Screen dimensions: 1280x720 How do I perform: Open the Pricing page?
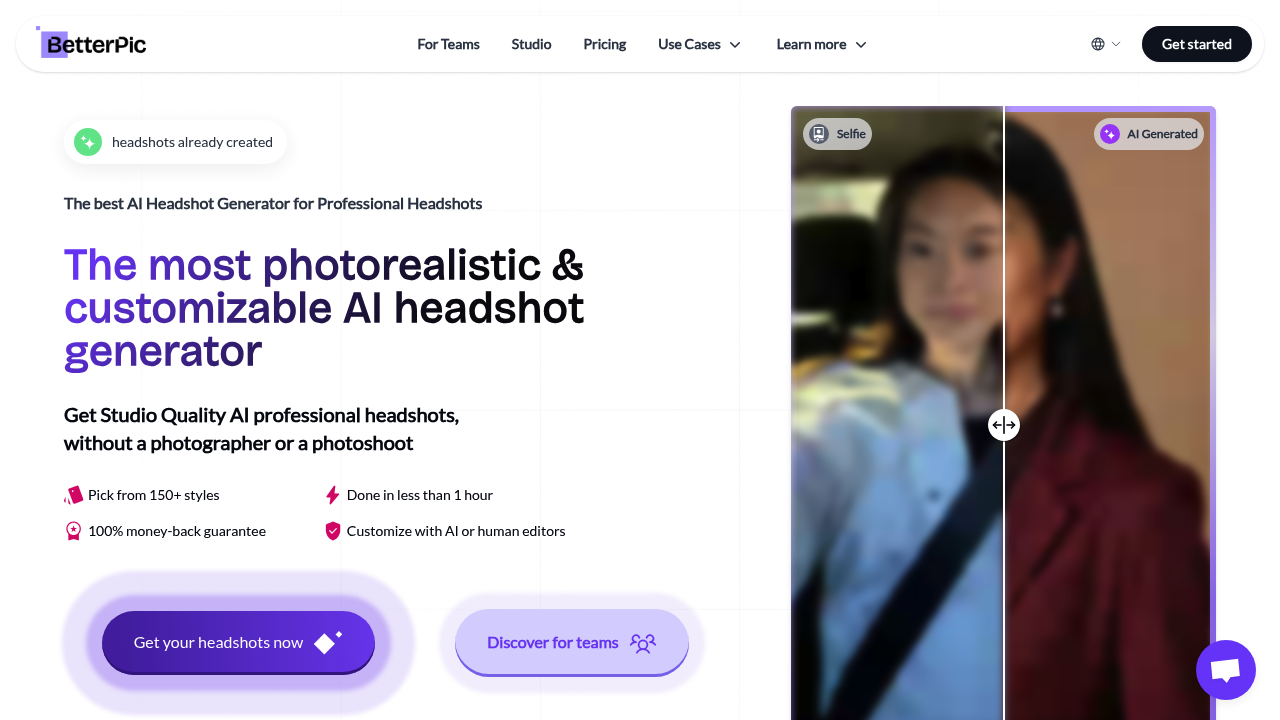(604, 44)
